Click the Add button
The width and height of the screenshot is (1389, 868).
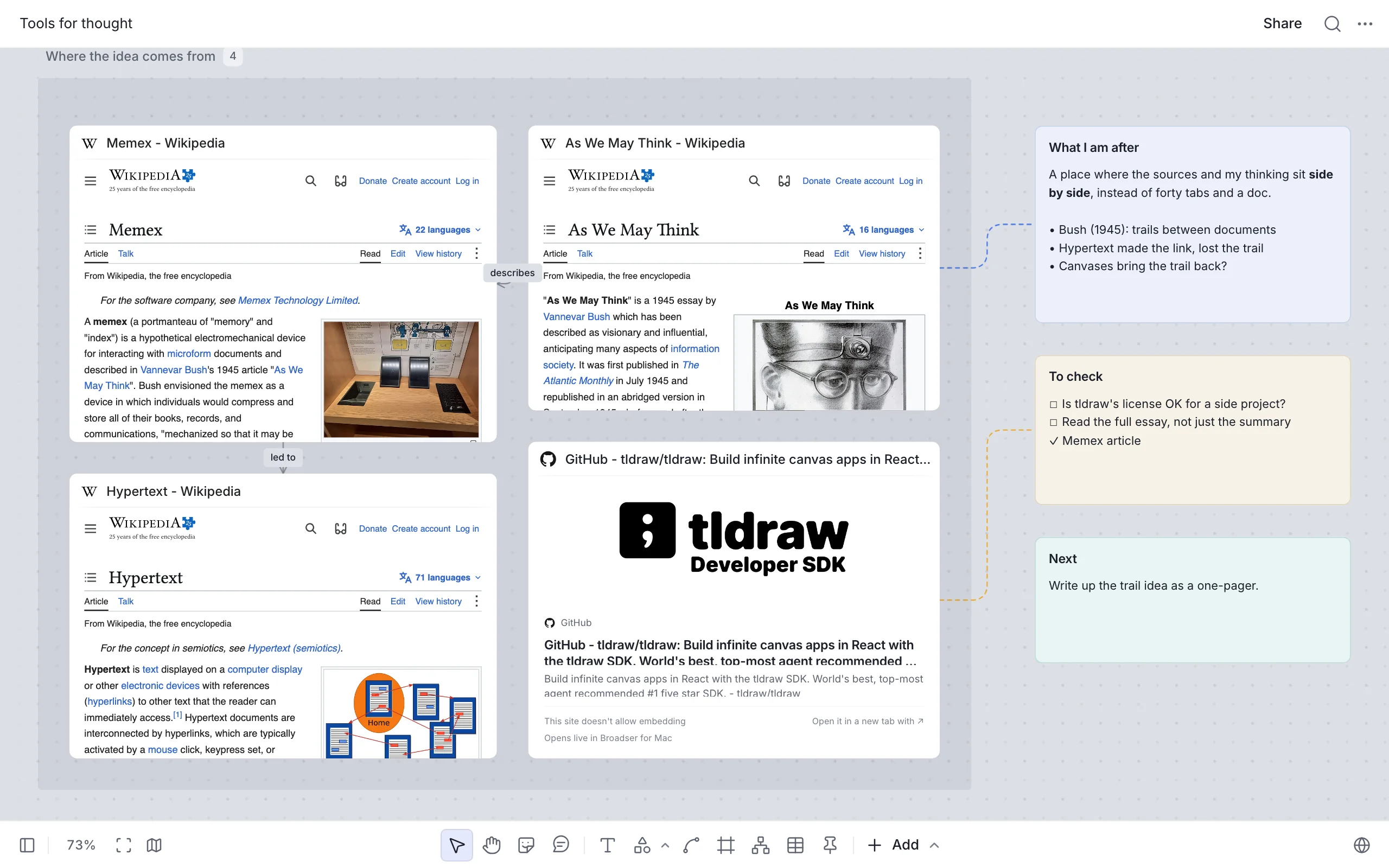894,845
